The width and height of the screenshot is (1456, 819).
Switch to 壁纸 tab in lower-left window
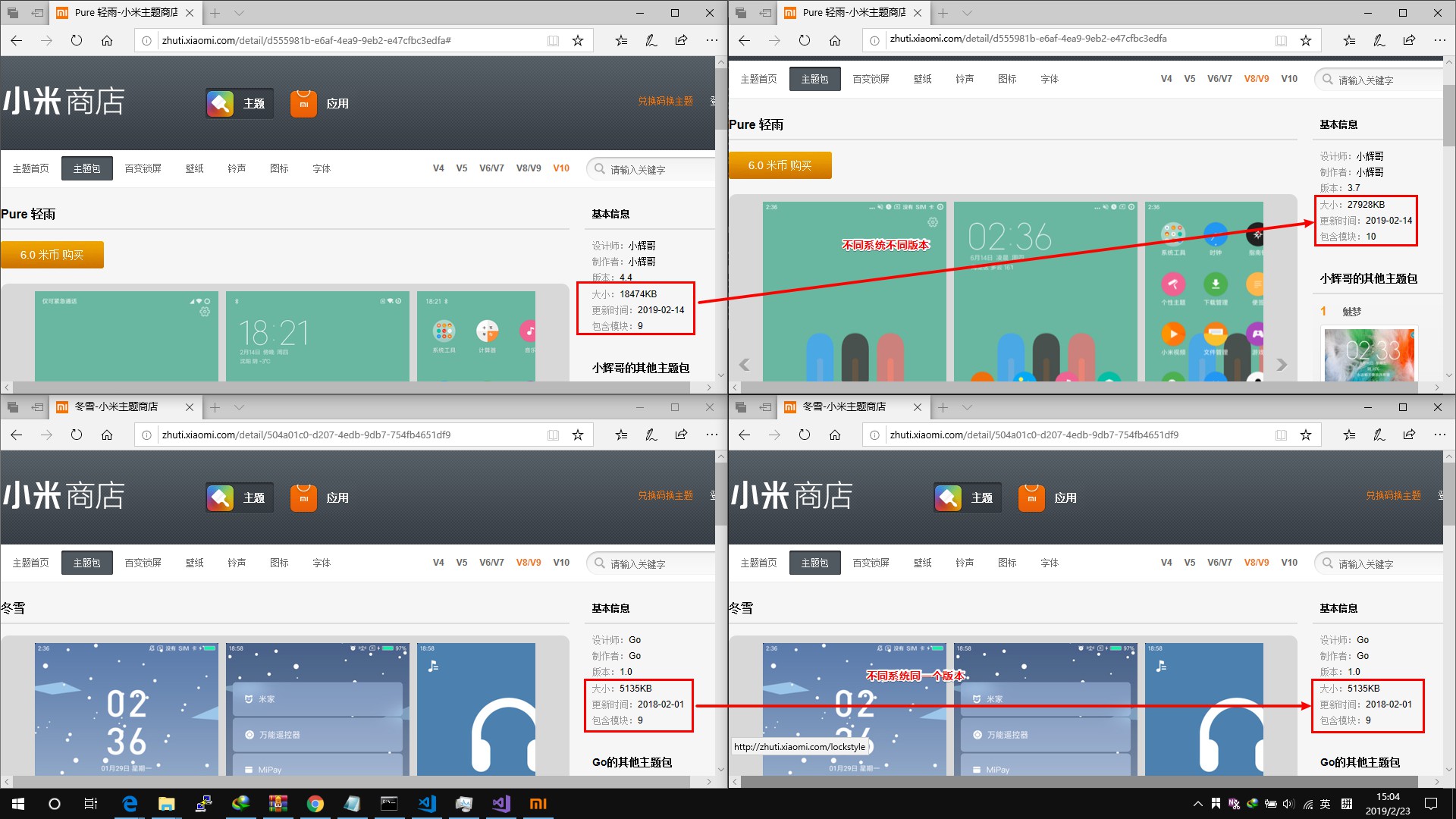(x=194, y=563)
